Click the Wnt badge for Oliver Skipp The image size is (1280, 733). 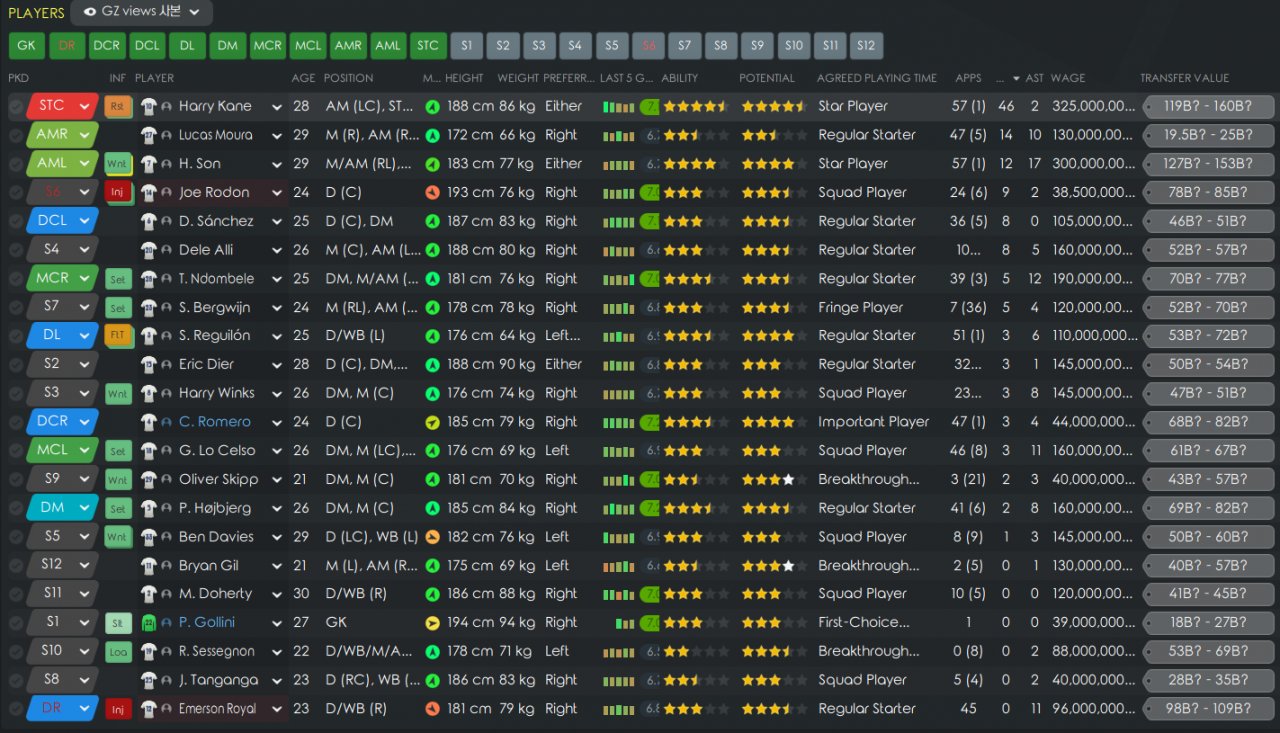[x=118, y=480]
